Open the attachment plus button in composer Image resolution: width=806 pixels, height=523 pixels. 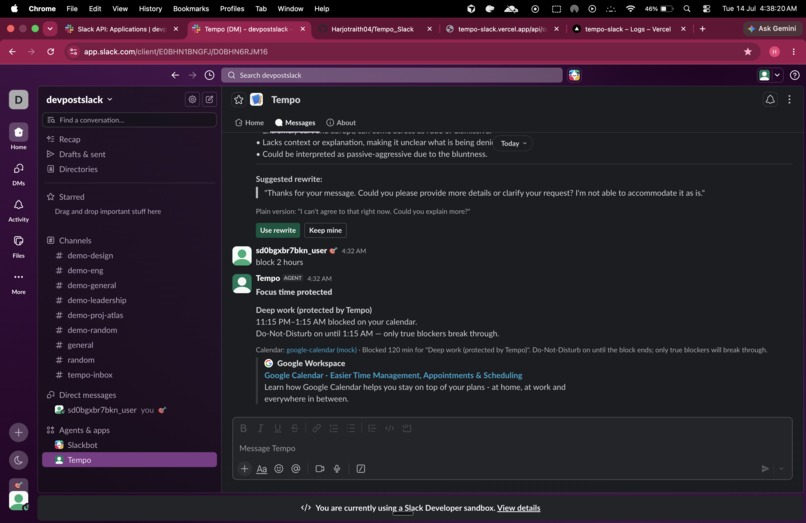point(245,468)
